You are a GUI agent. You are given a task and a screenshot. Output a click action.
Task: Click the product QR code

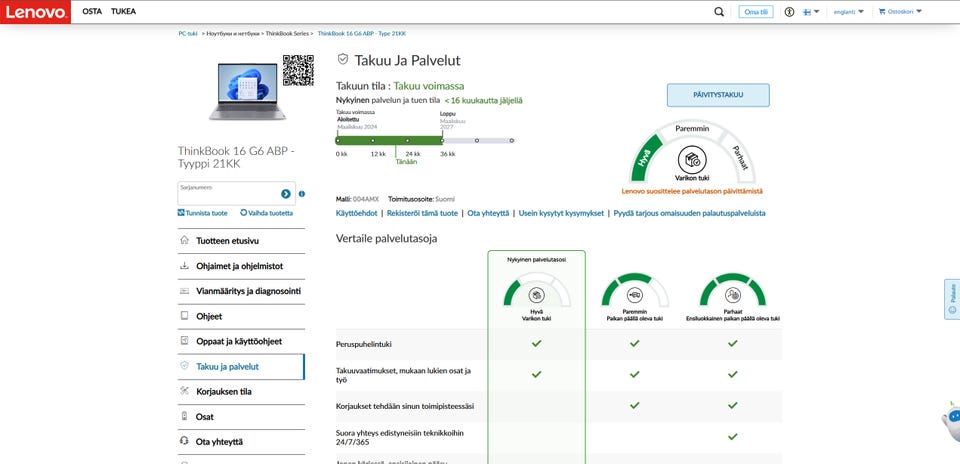pyautogui.click(x=298, y=70)
